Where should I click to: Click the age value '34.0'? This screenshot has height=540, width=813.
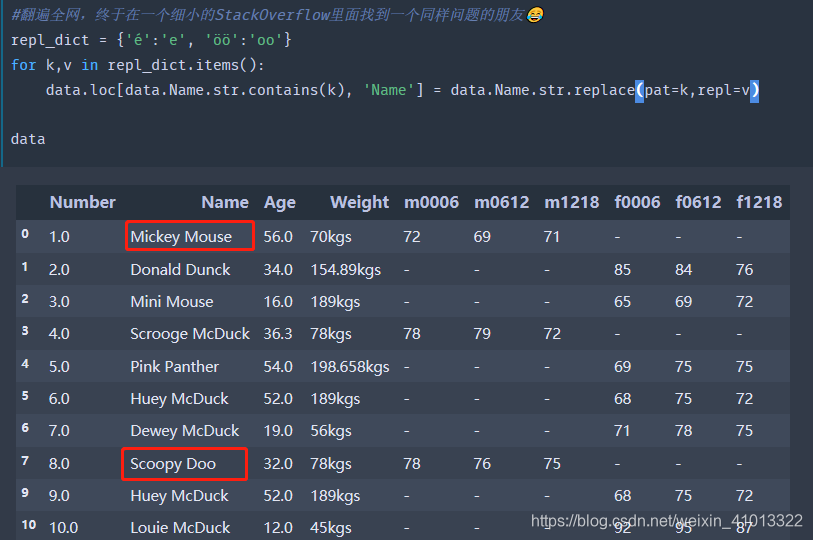(x=278, y=270)
